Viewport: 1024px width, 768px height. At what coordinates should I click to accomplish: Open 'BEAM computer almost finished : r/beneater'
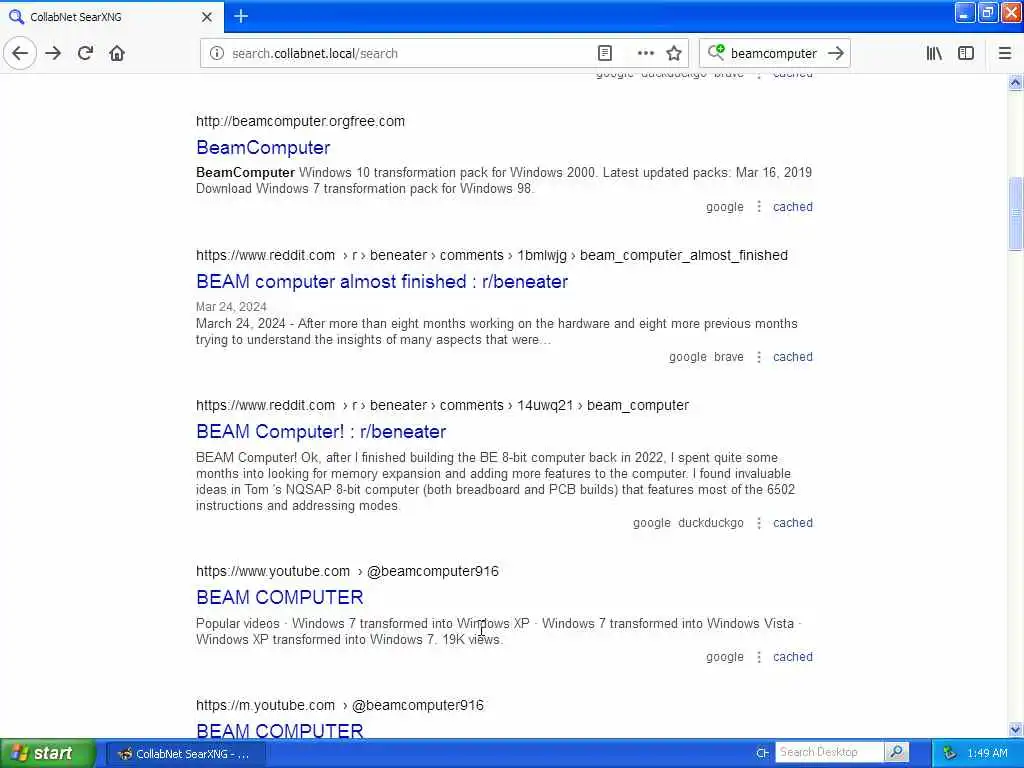382,281
